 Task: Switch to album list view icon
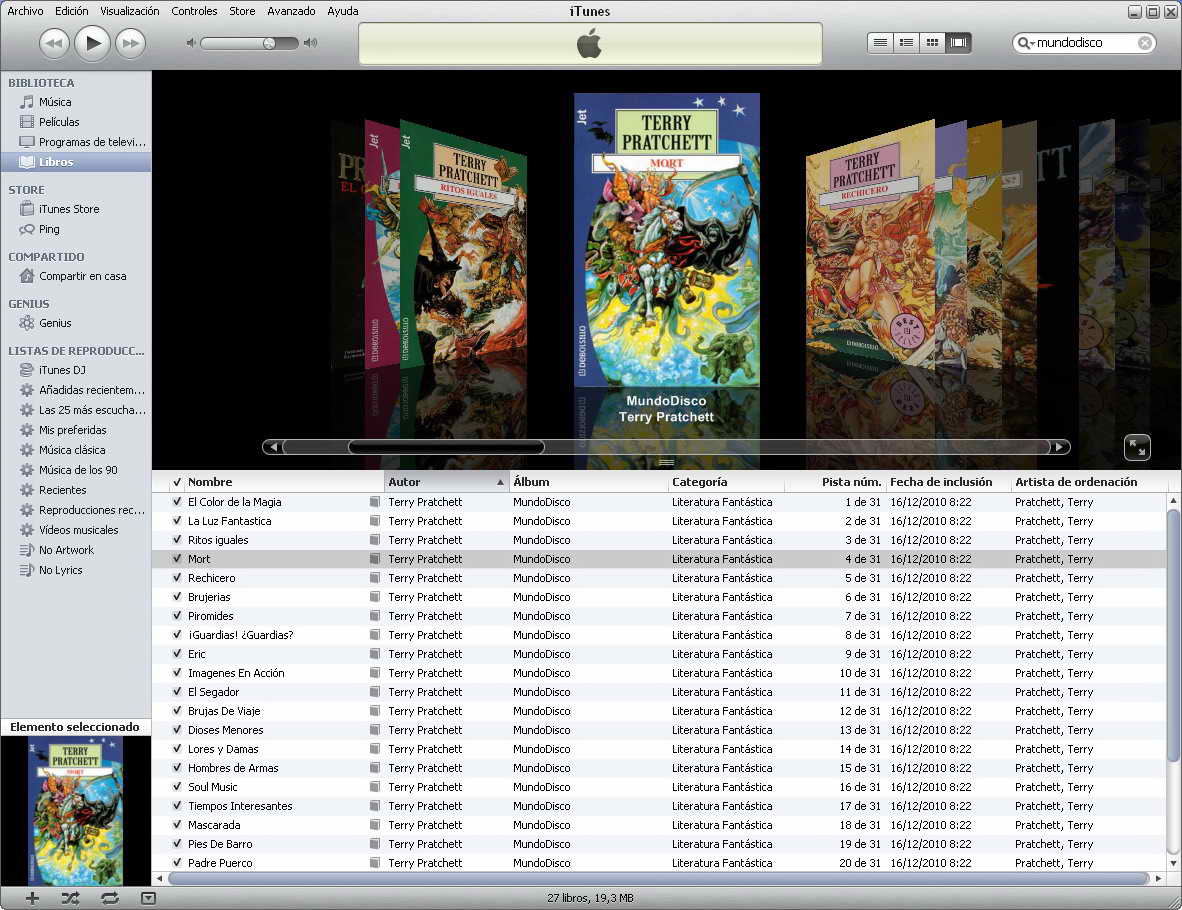click(906, 43)
